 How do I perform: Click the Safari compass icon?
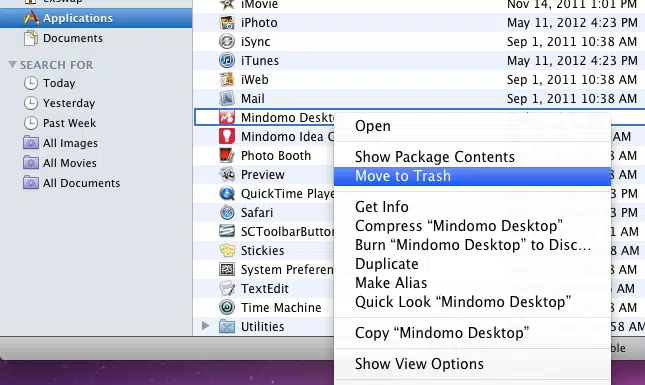pos(227,213)
